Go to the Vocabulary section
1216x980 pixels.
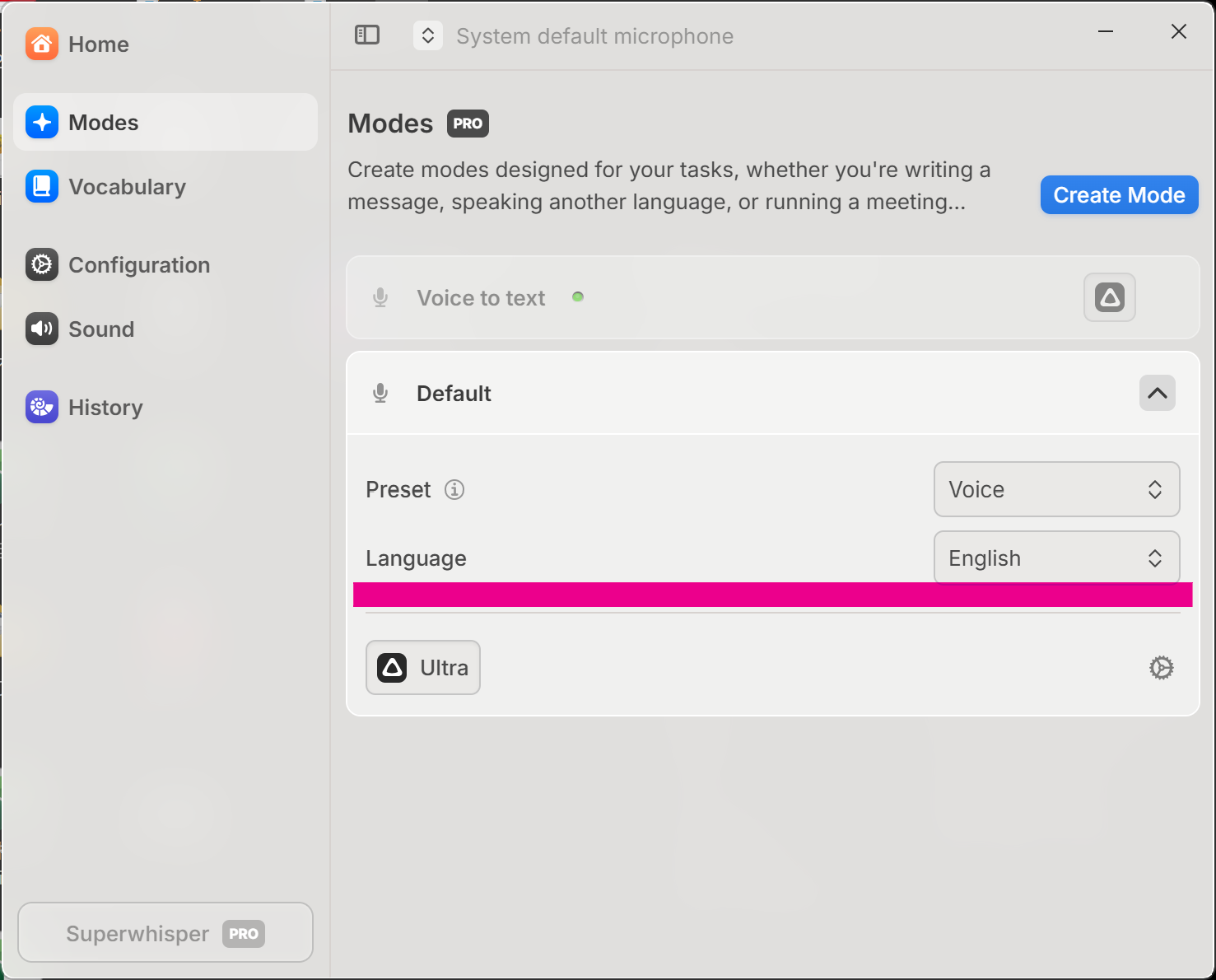128,187
